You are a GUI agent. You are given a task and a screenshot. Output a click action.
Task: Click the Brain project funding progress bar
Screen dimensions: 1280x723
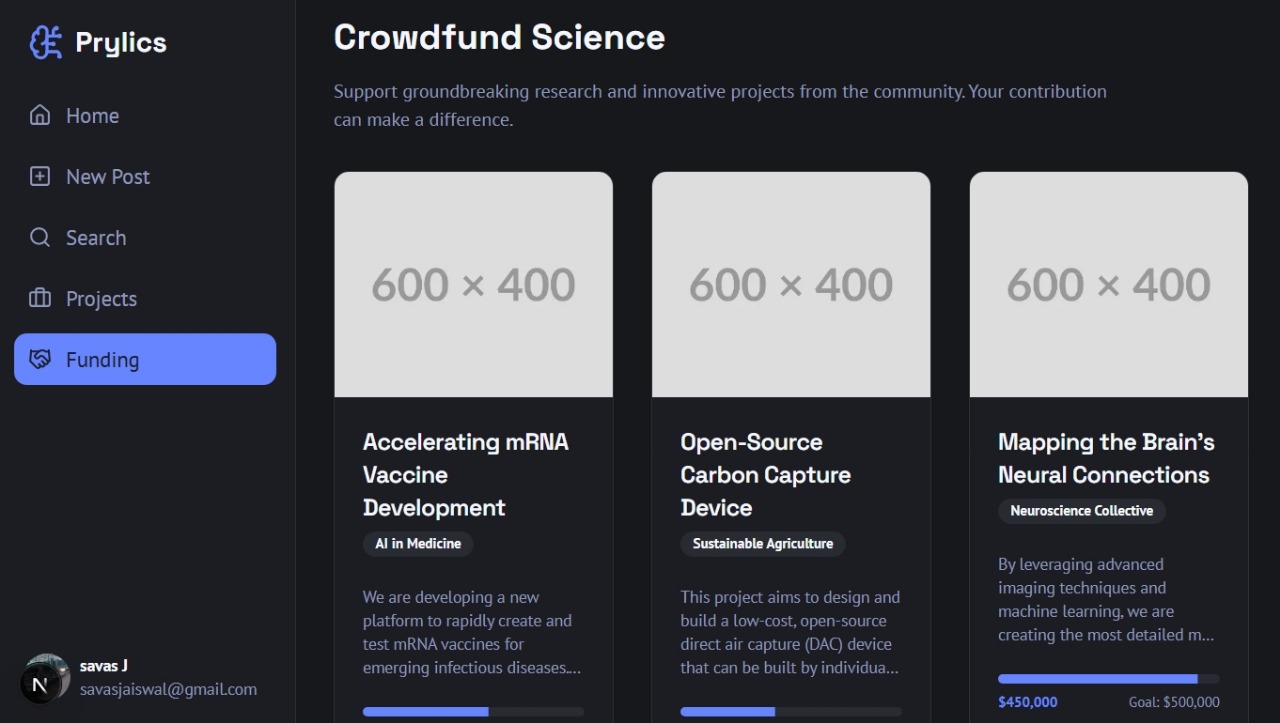pyautogui.click(x=1108, y=679)
